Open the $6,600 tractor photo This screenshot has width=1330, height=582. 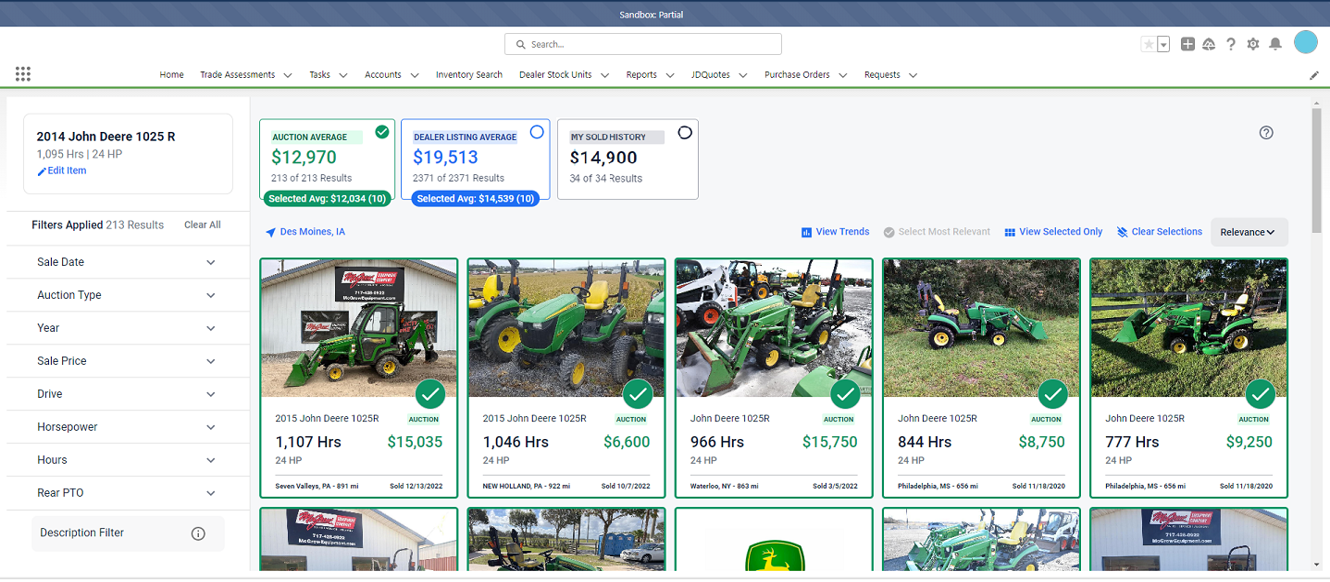pos(566,329)
